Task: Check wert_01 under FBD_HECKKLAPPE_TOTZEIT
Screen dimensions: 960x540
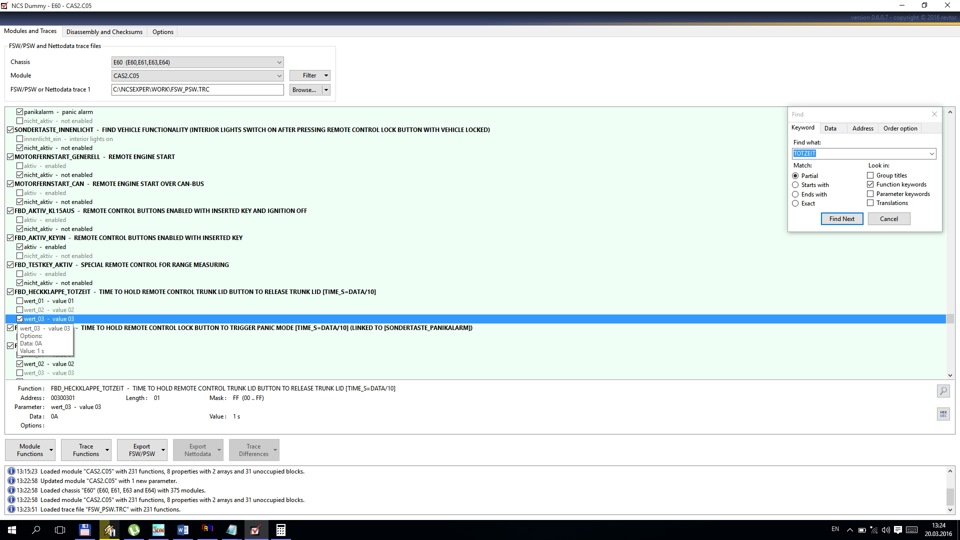Action: tap(20, 301)
